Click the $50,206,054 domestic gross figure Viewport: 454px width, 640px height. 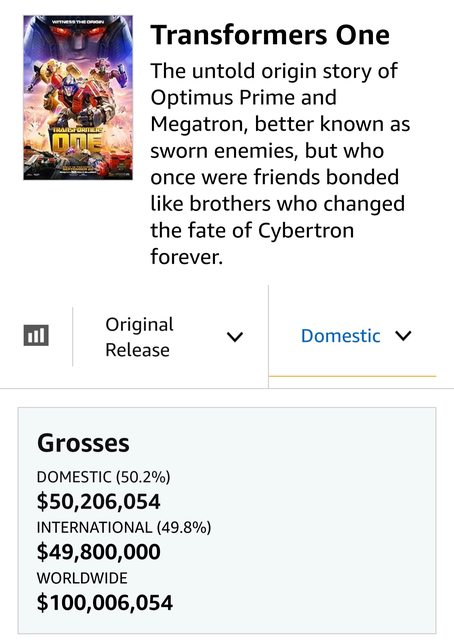tap(98, 501)
